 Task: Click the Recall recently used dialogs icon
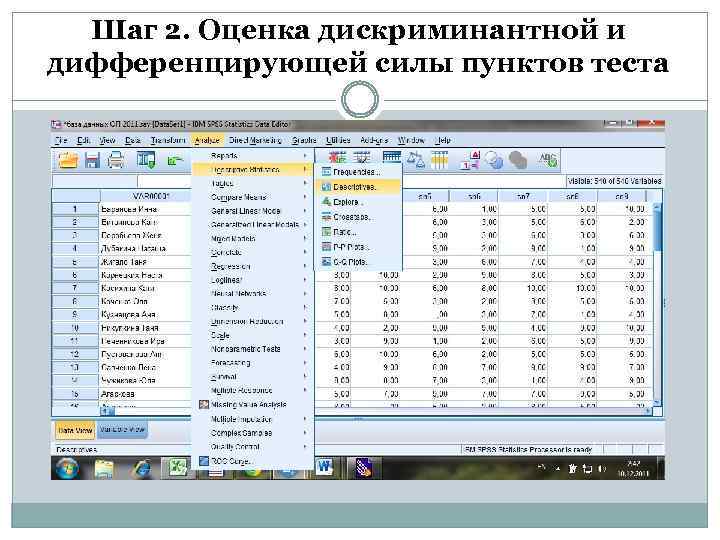146,160
